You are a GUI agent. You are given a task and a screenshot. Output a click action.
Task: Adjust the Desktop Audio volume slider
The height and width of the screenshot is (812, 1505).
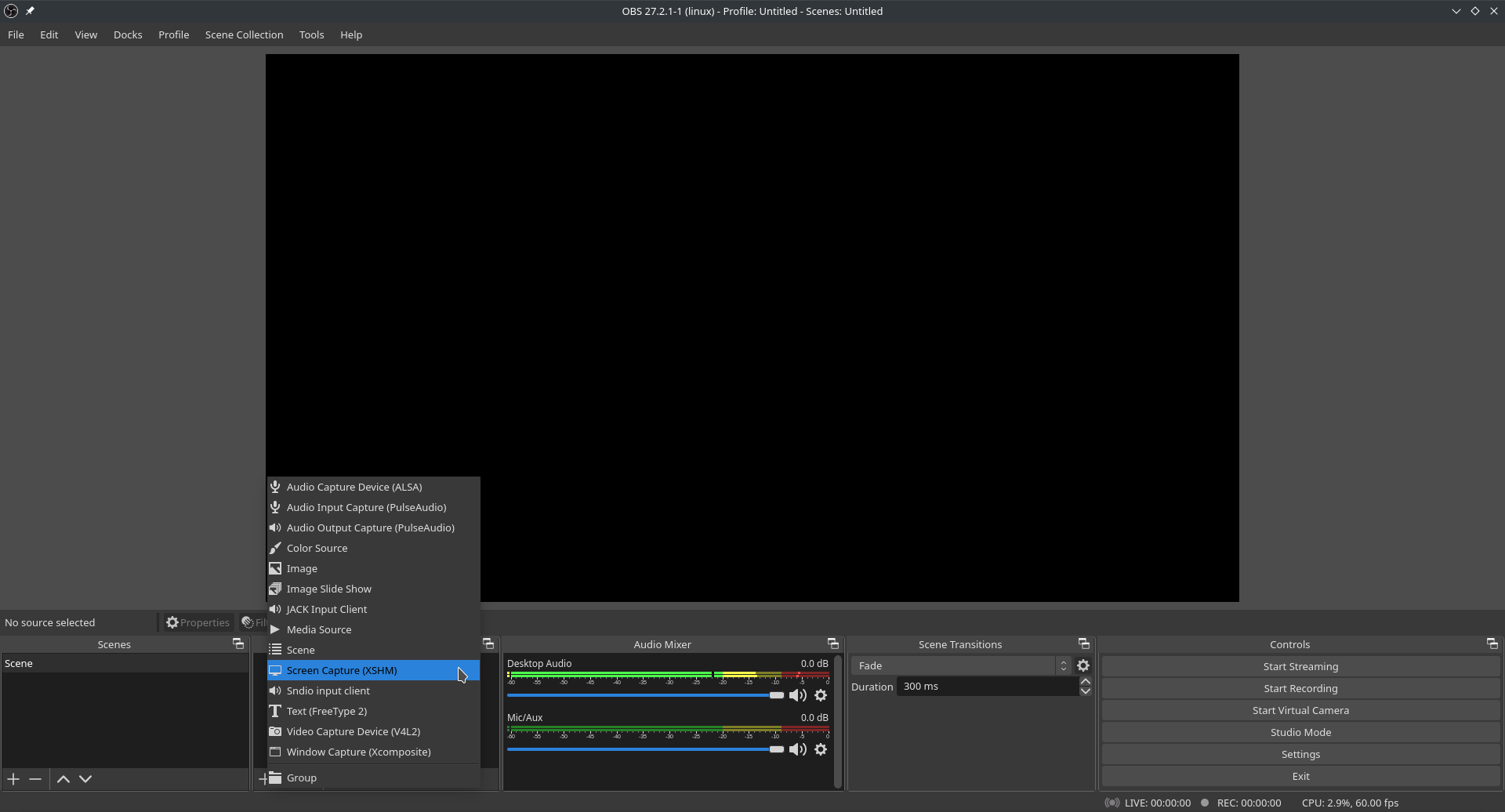[645, 695]
